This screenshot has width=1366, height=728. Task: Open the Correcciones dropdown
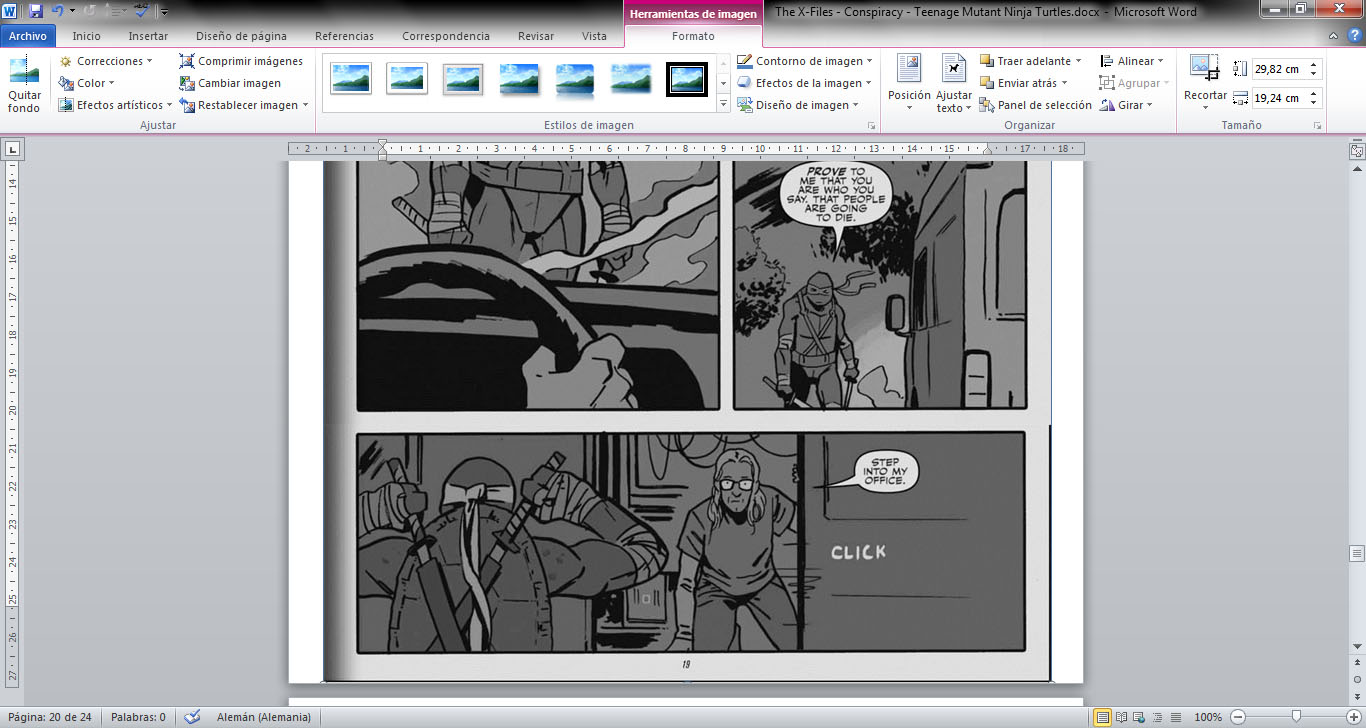coord(105,61)
